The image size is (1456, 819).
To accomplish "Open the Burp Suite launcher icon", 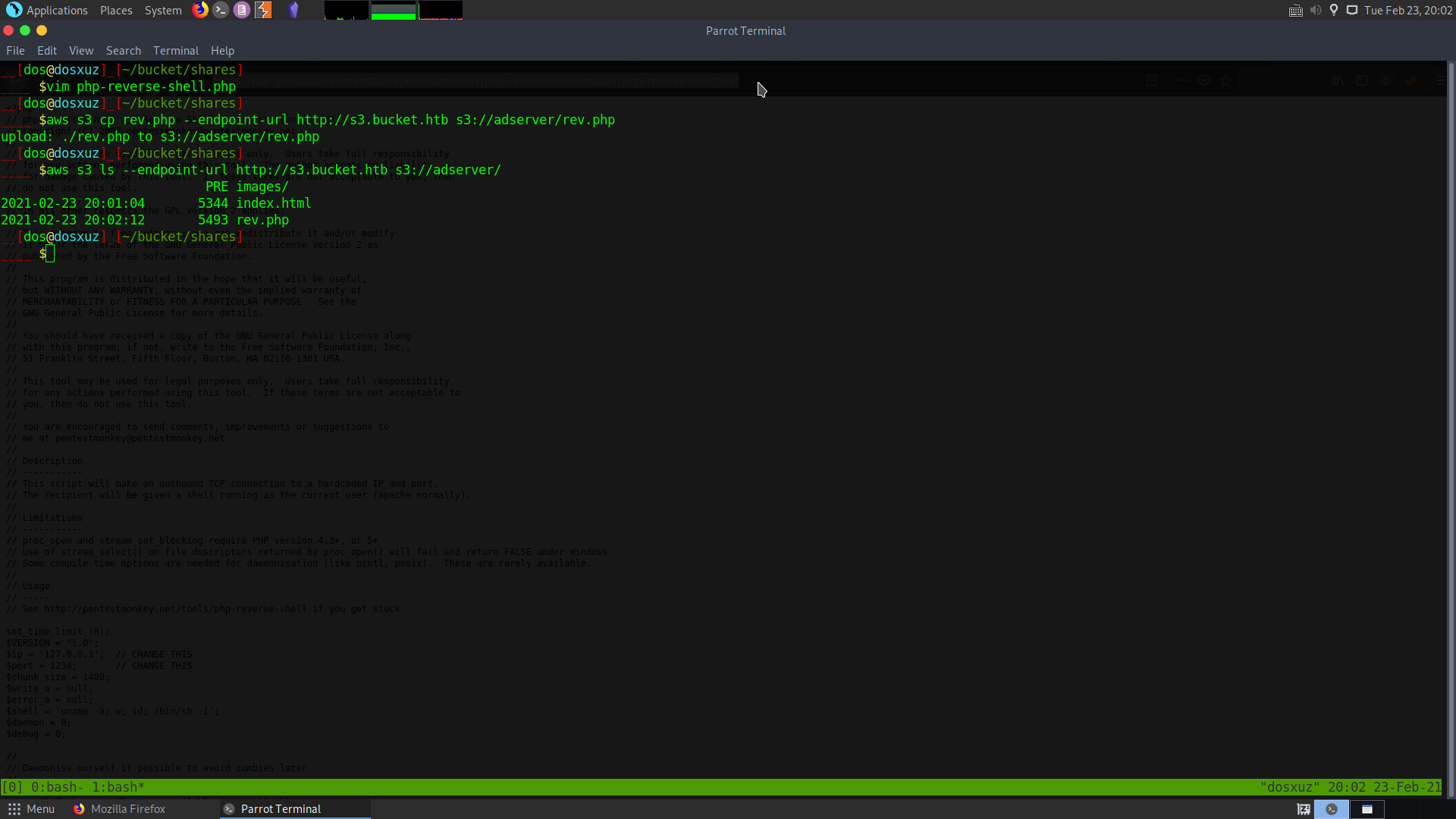I will [263, 10].
